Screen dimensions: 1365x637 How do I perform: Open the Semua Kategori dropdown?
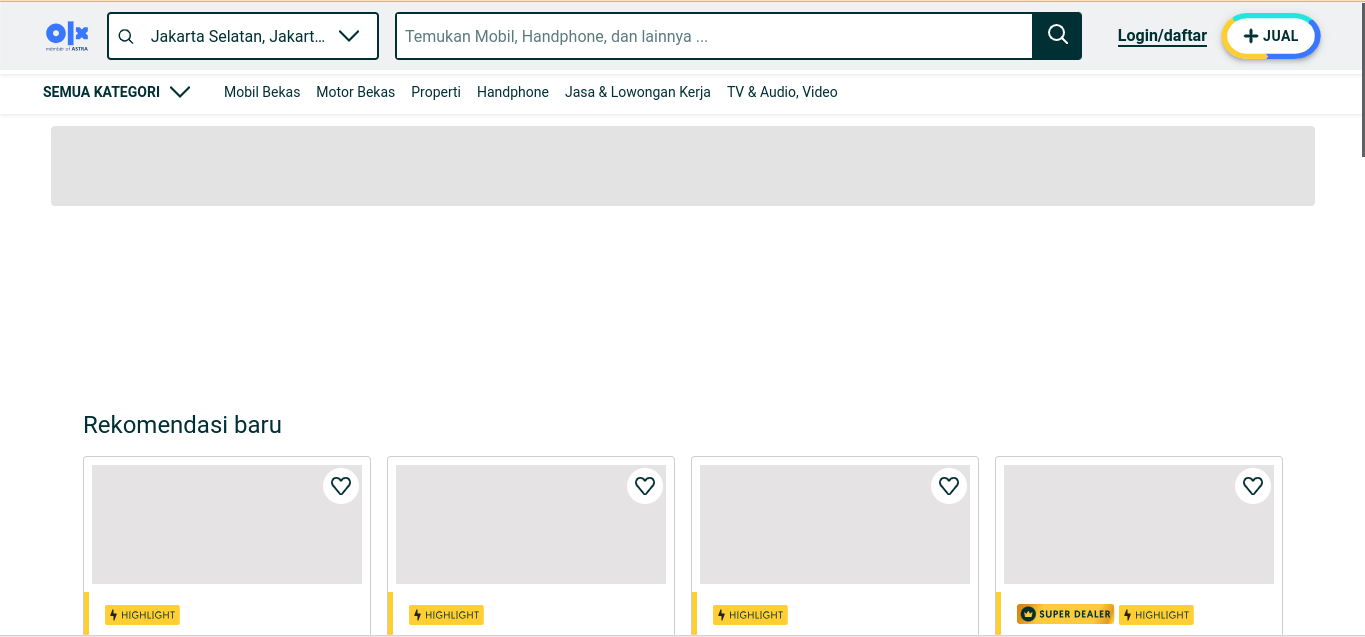click(x=116, y=92)
